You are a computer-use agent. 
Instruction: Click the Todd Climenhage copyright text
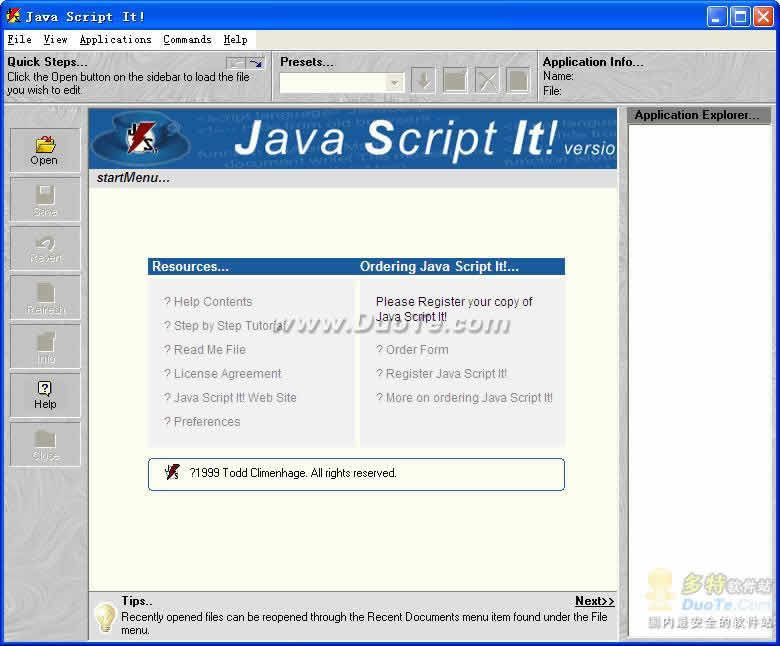[x=293, y=473]
